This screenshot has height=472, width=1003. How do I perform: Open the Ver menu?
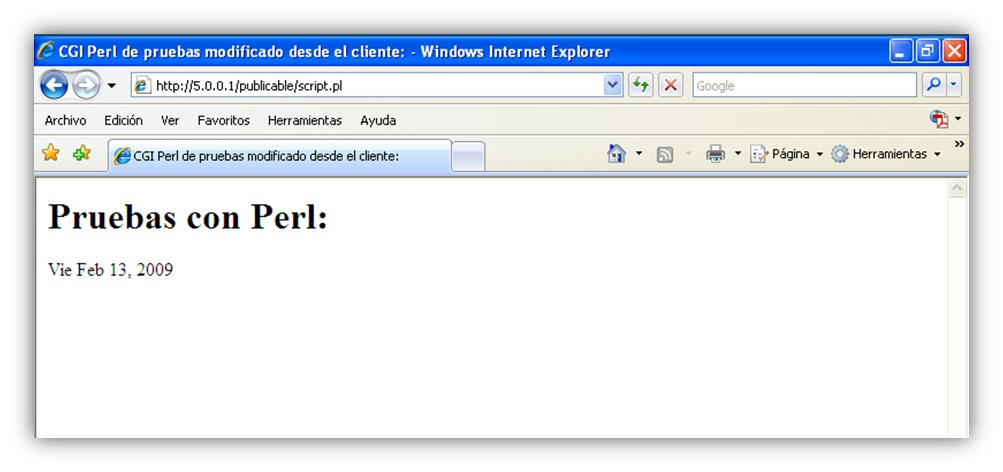170,120
